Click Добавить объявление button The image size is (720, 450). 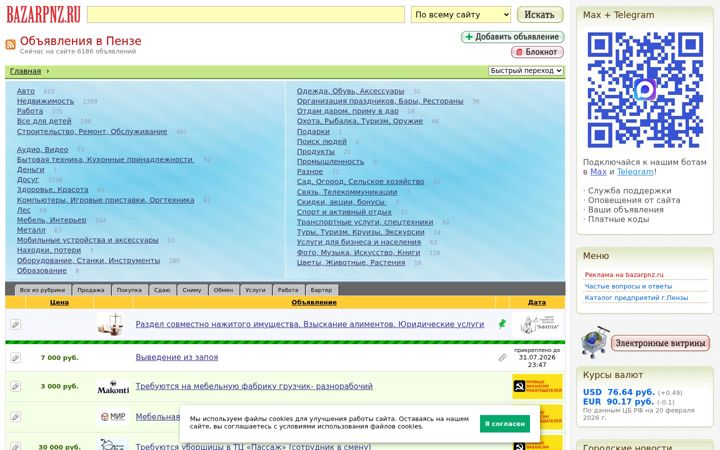tap(512, 37)
